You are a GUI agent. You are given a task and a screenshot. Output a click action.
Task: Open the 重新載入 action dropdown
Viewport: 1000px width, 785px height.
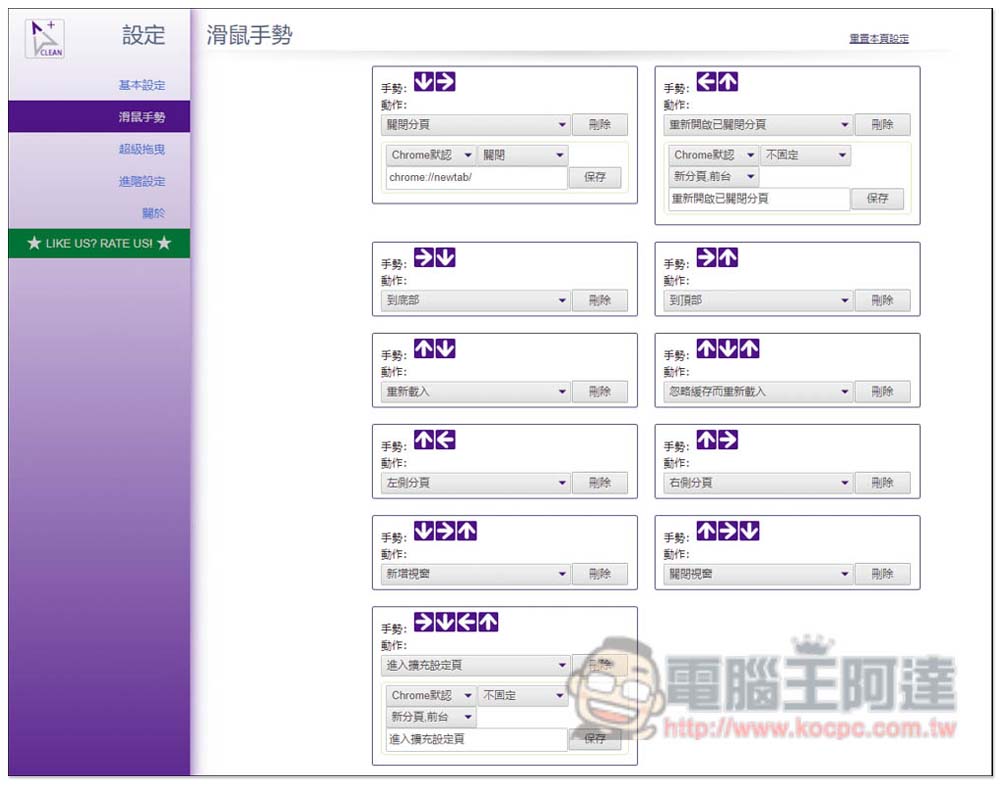(x=476, y=392)
